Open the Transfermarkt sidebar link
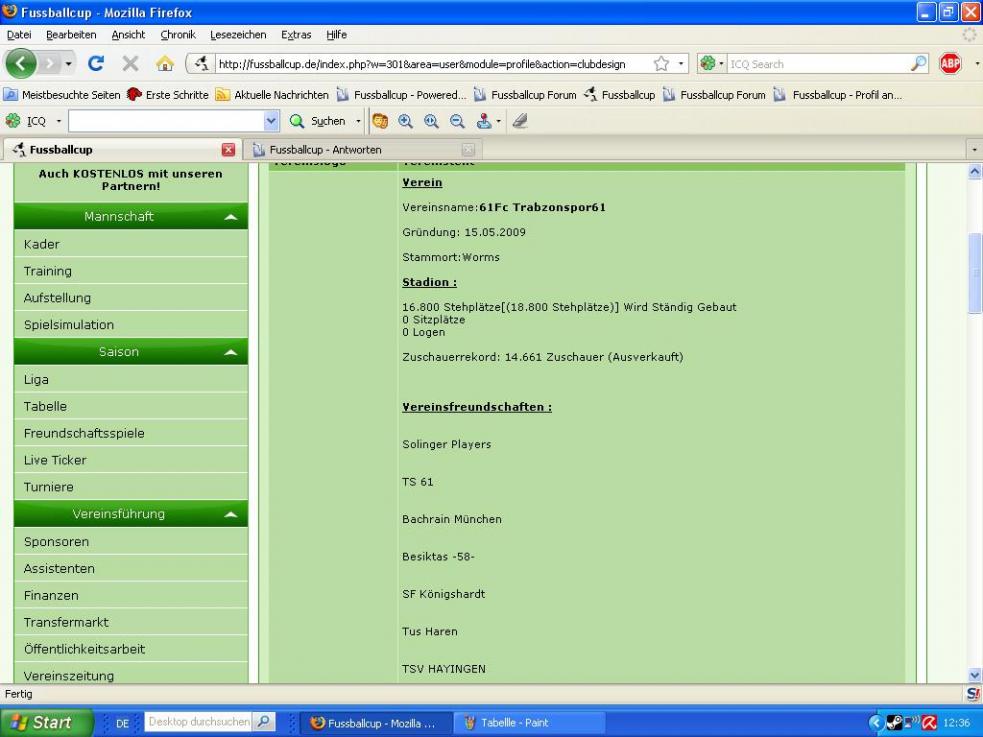Screen dimensions: 983x737 click(x=66, y=622)
